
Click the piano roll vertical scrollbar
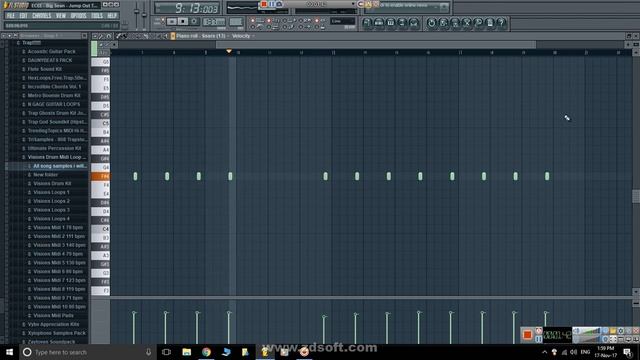[x=636, y=196]
